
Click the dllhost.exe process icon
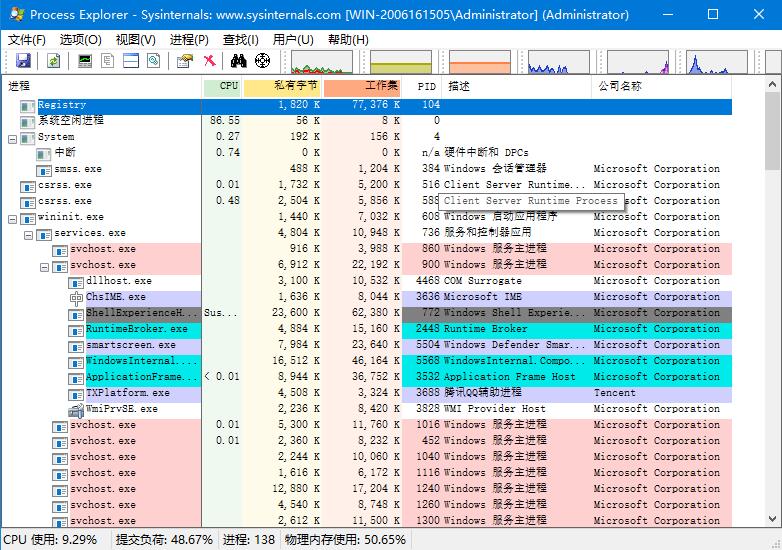coord(76,282)
